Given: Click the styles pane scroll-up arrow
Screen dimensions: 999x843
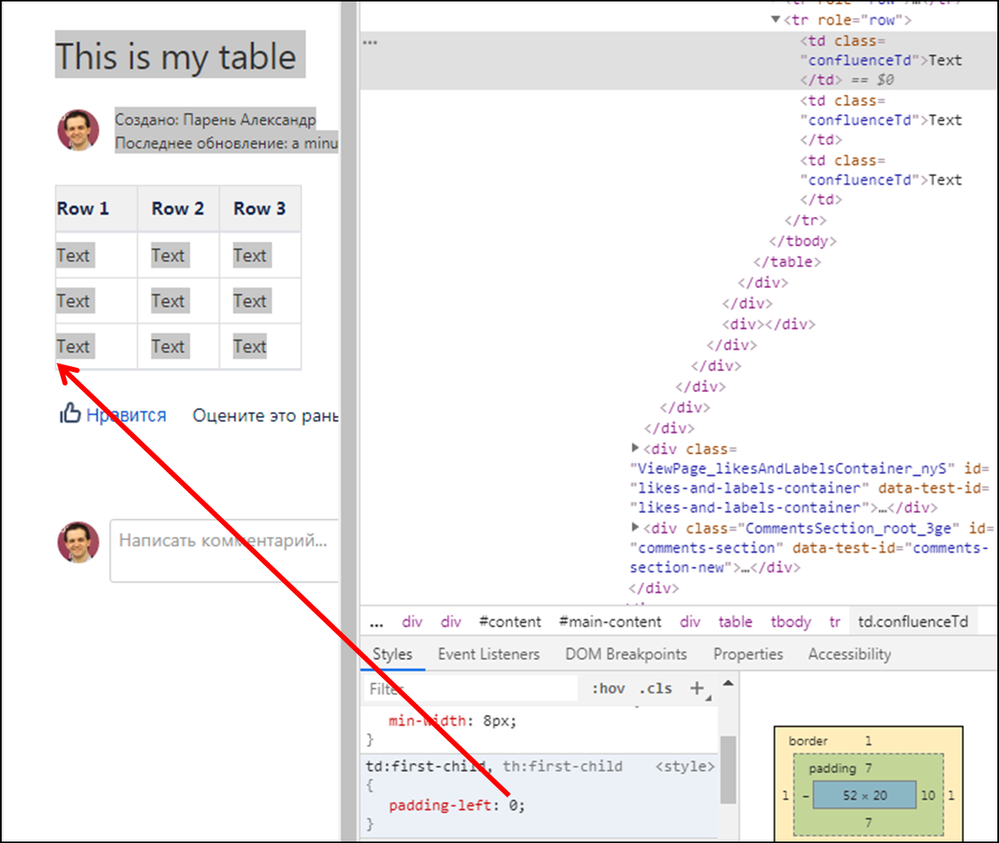Looking at the screenshot, I should (x=728, y=684).
